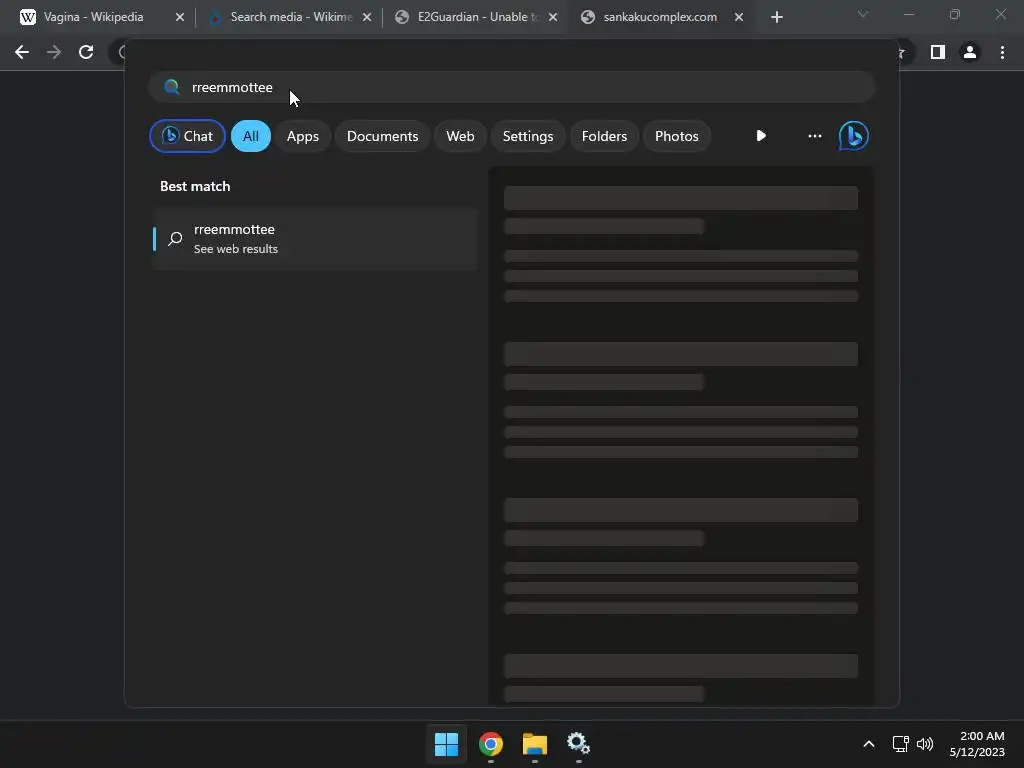This screenshot has width=1024, height=768.
Task: Click the Wikipedia favicon on the first tab
Action: tap(28, 17)
